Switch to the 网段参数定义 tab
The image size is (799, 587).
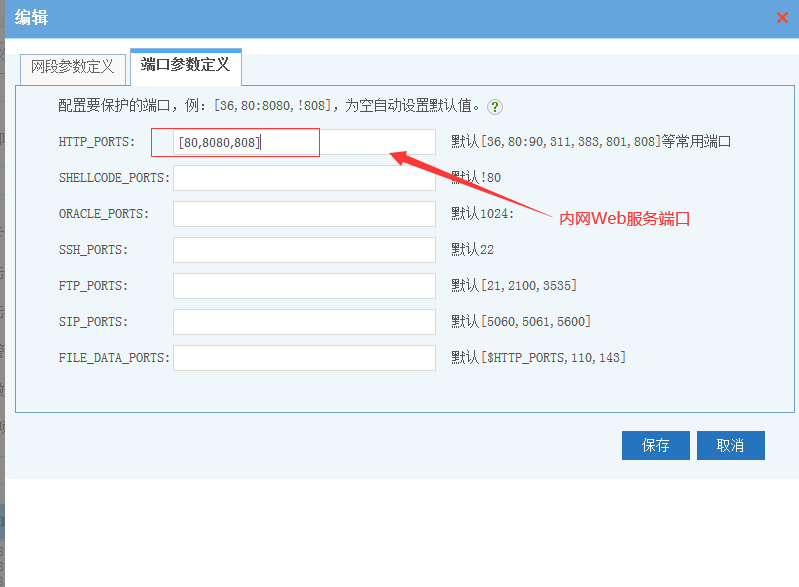tap(73, 68)
